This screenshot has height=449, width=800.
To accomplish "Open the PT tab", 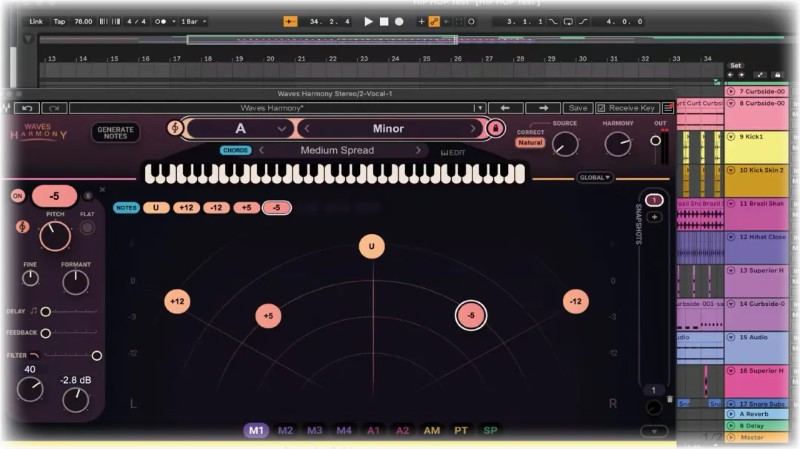I will click(461, 431).
